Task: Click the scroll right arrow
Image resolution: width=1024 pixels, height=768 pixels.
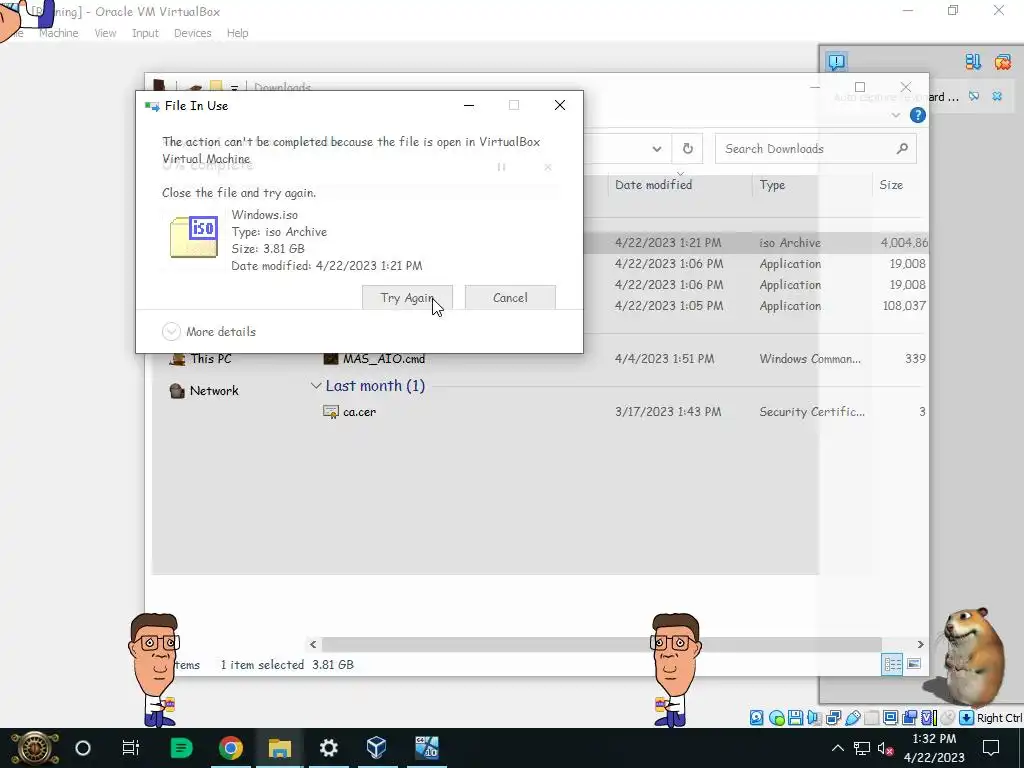Action: pos(920,645)
